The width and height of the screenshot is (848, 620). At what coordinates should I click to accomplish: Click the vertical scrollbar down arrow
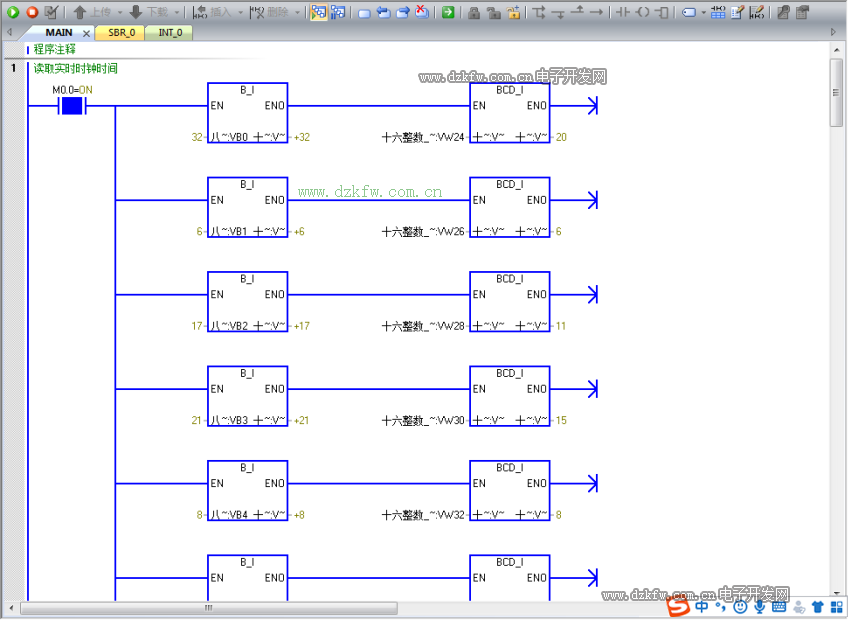pyautogui.click(x=837, y=593)
